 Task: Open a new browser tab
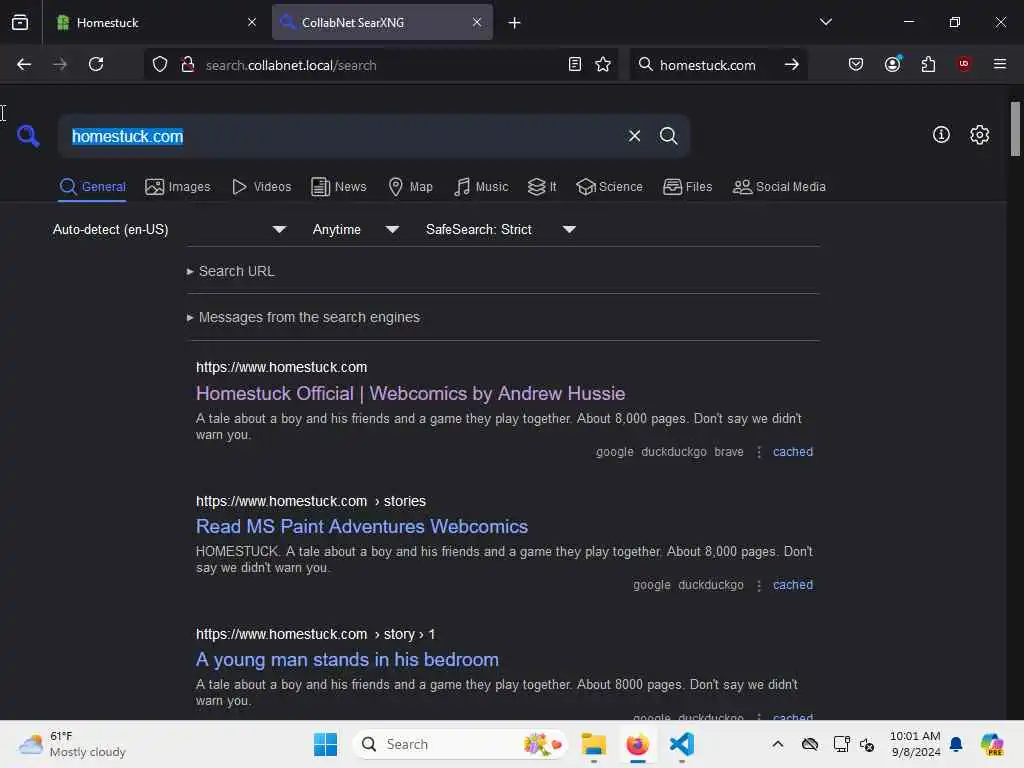(x=515, y=23)
